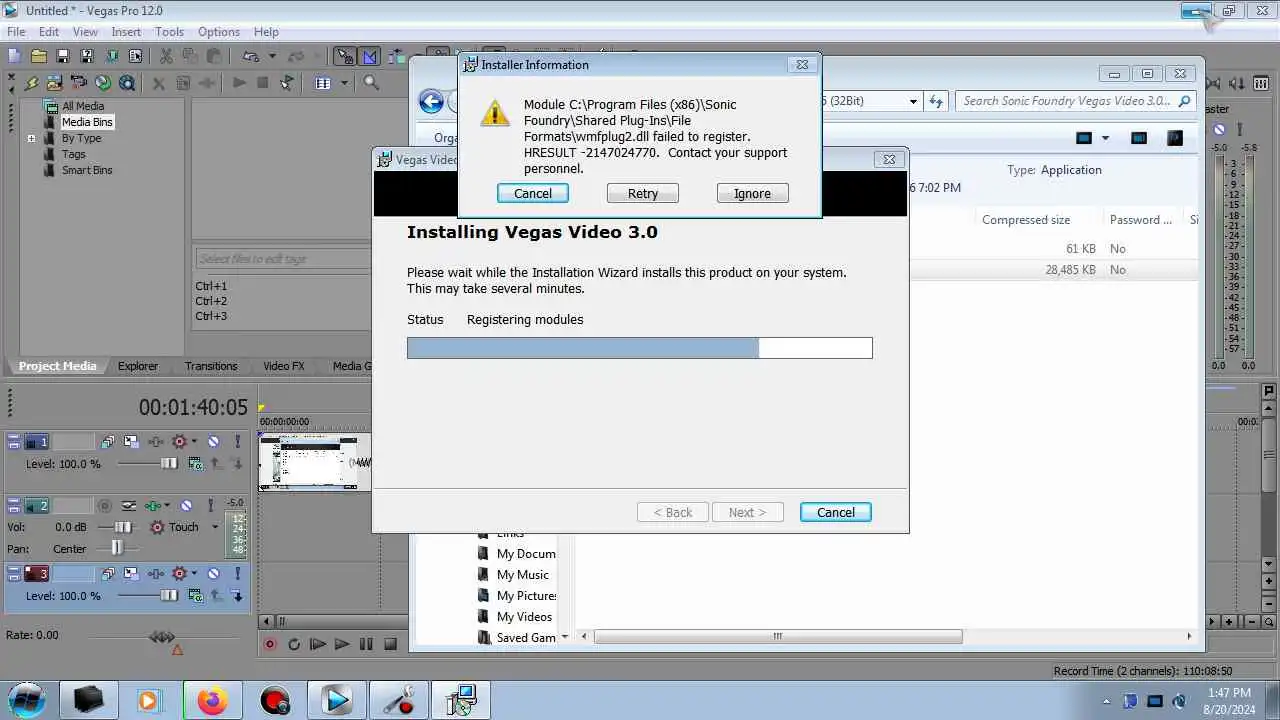1280x720 pixels.
Task: Open the address bar dropdown in Explorer window
Action: [x=913, y=101]
